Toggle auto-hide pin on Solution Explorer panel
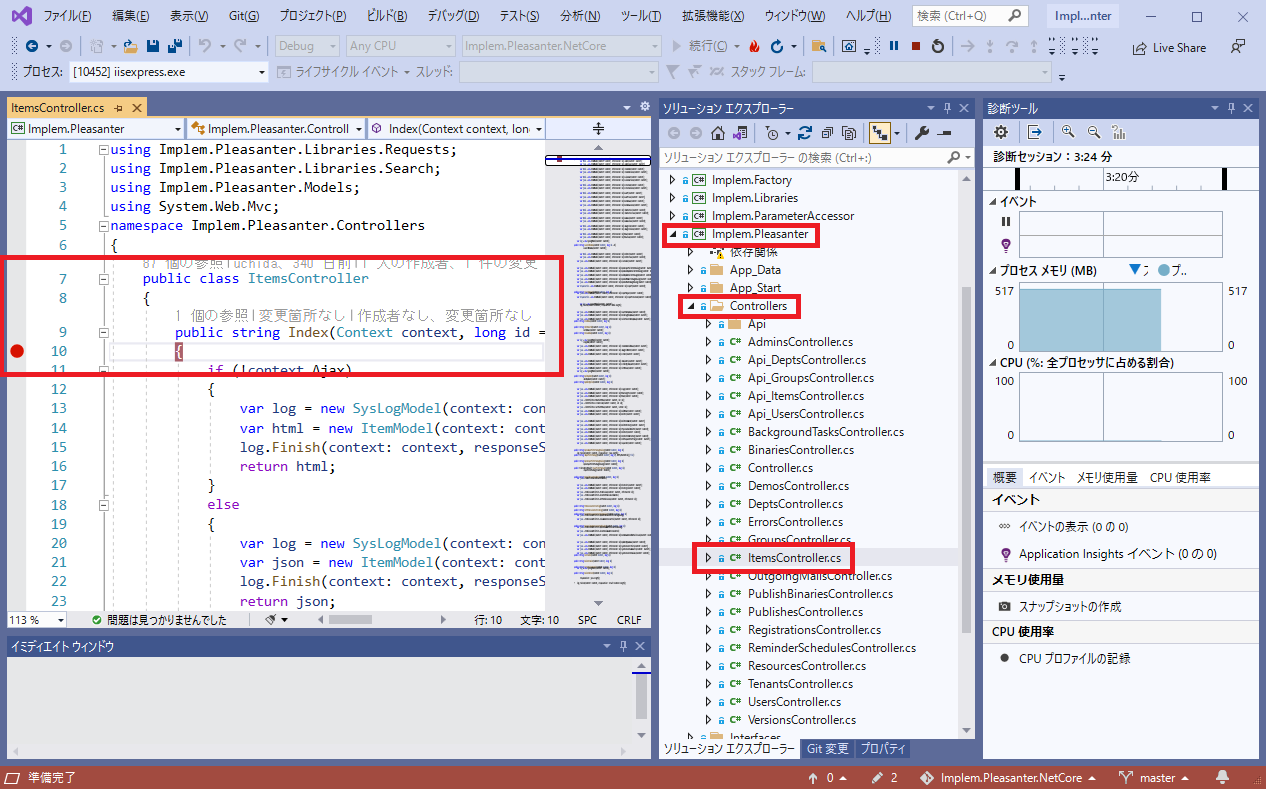Image resolution: width=1266 pixels, height=789 pixels. 947,108
